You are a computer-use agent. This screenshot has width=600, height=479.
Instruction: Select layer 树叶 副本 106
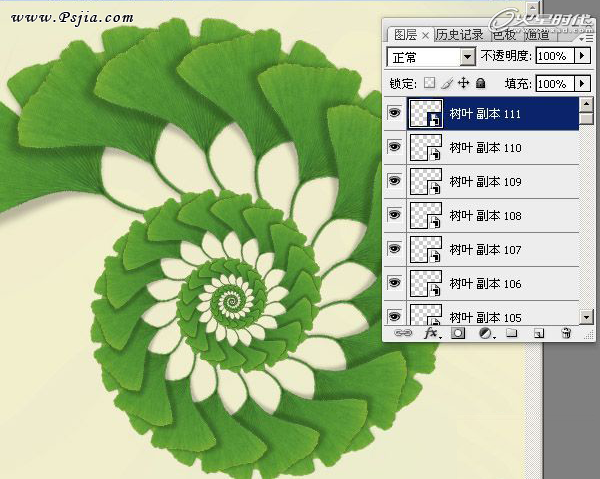click(x=500, y=283)
